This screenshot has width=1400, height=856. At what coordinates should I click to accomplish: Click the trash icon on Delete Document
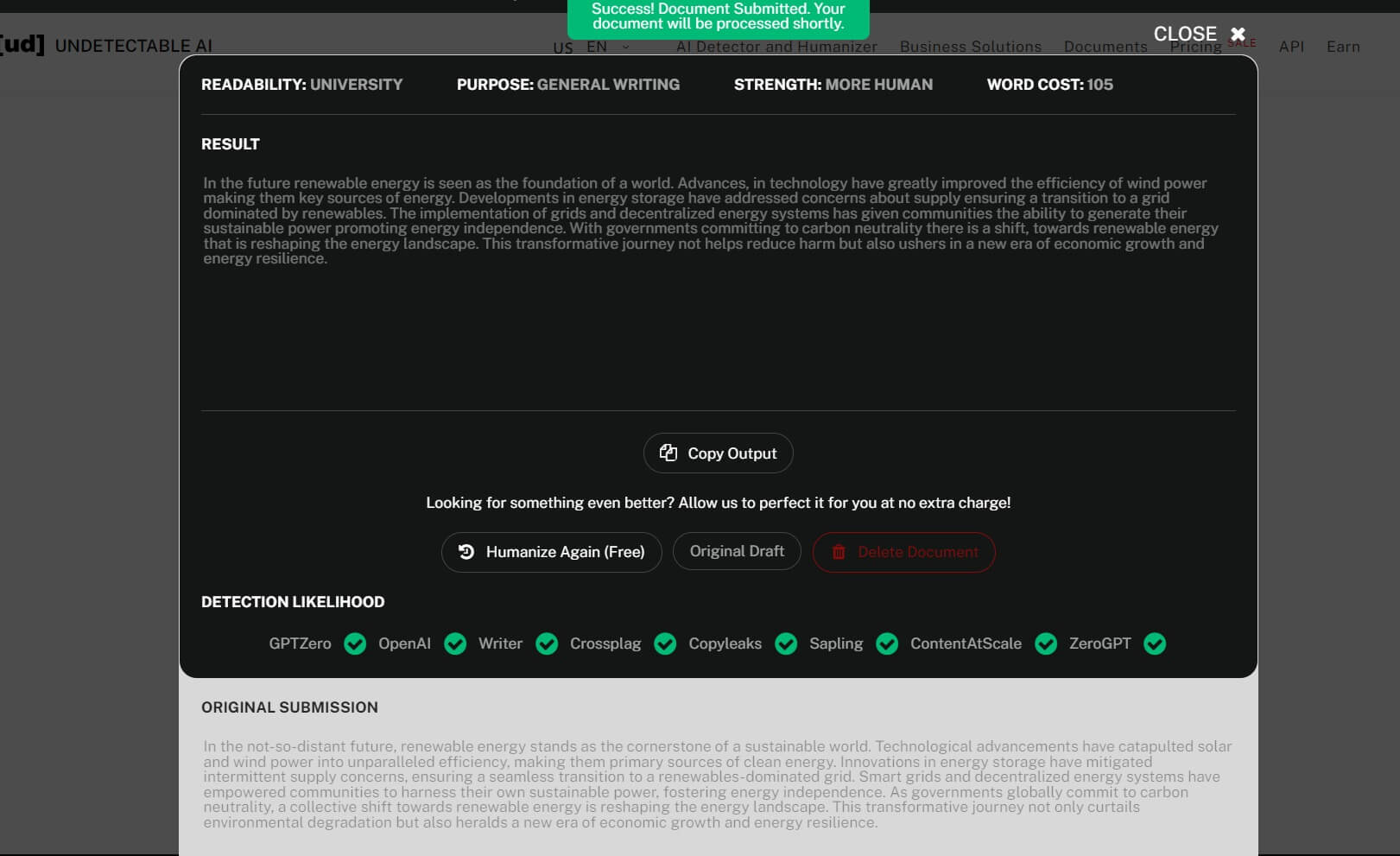[x=839, y=552]
